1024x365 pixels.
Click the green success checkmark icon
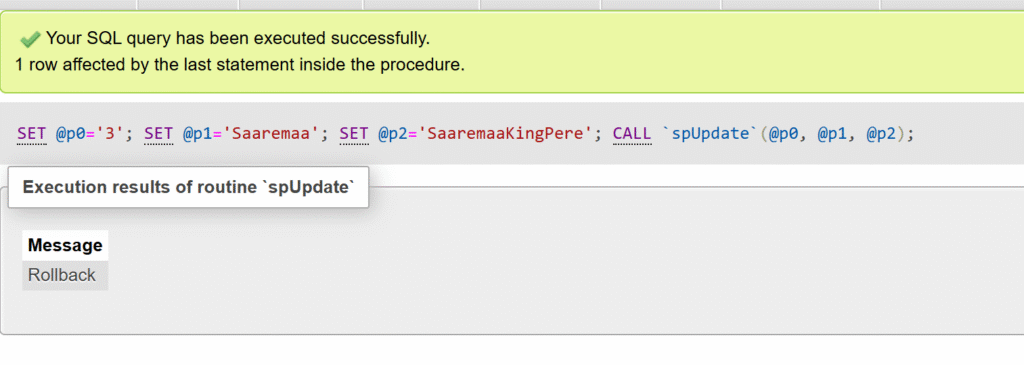(x=30, y=40)
